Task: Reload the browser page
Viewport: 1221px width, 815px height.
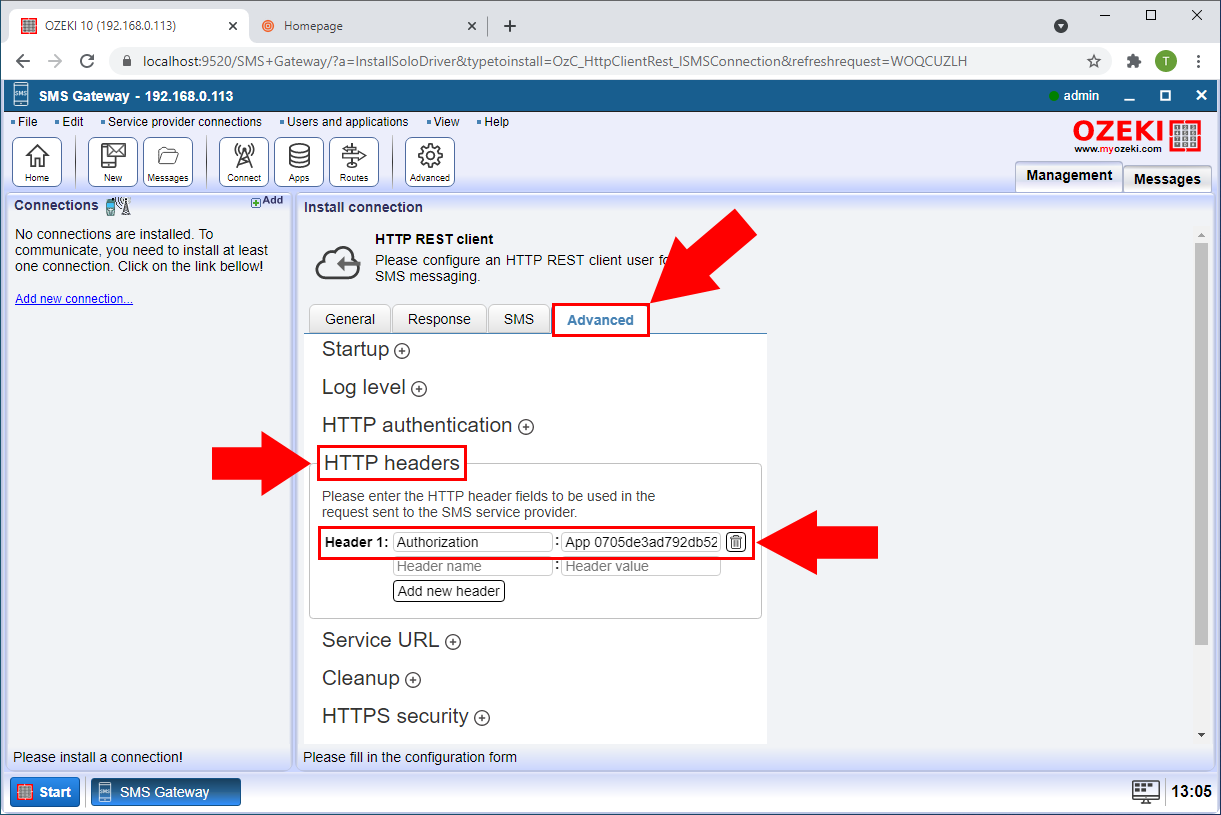Action: pos(87,61)
